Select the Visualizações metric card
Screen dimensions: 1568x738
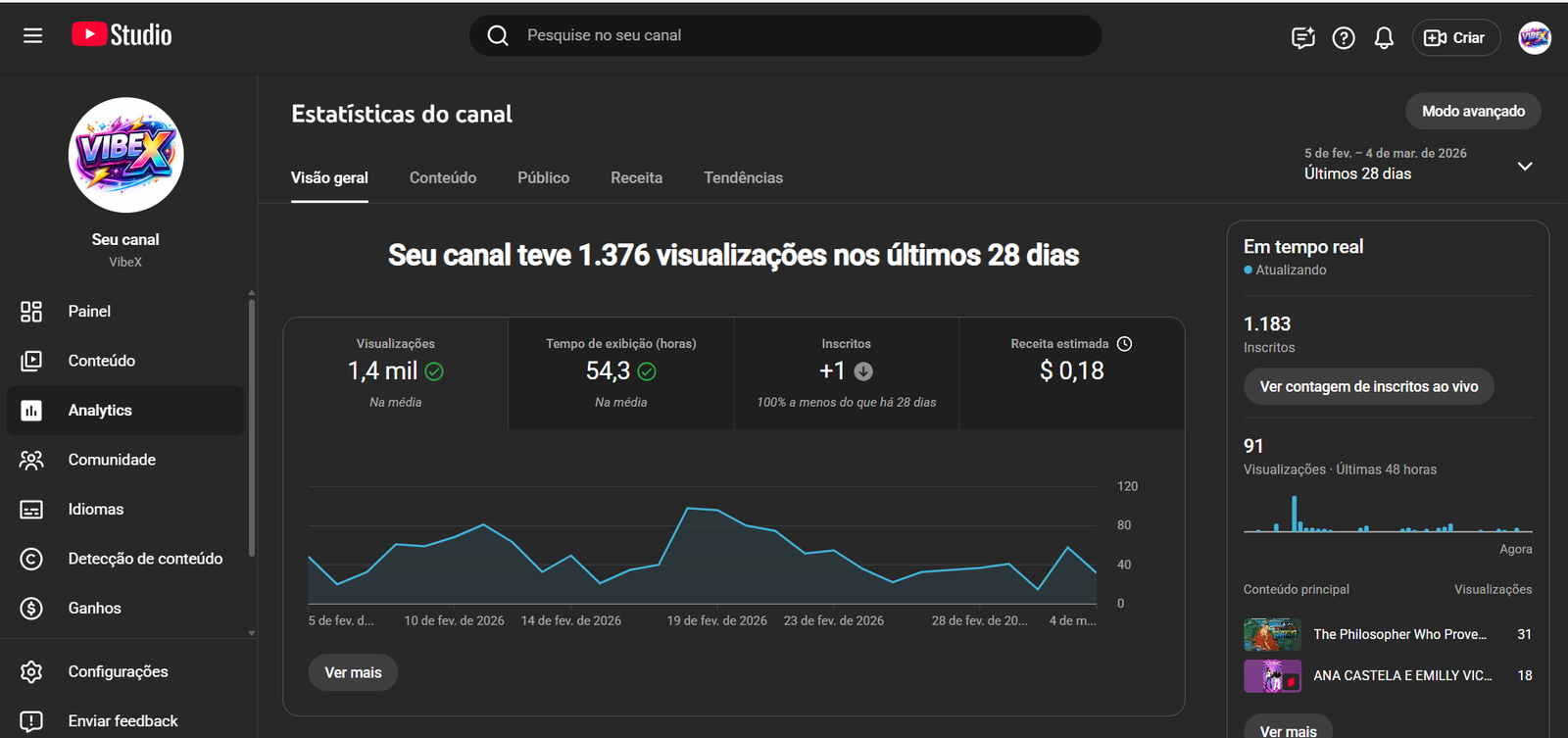tap(396, 373)
